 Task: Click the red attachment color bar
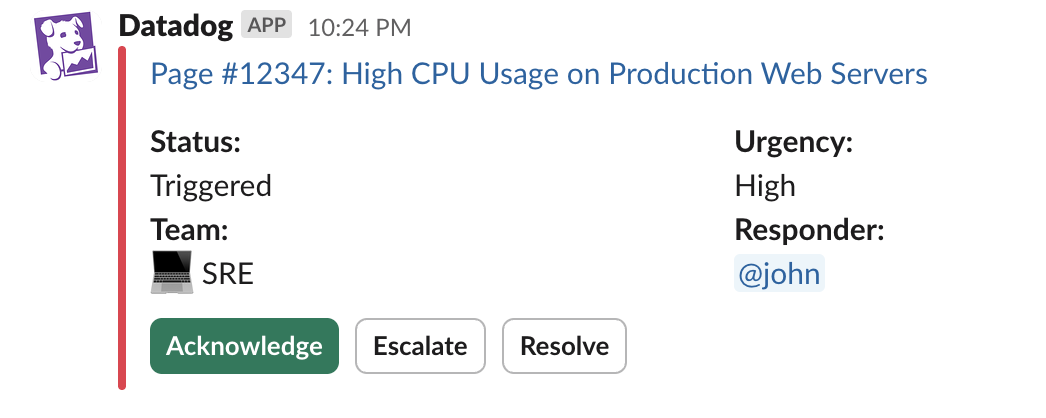(x=122, y=217)
